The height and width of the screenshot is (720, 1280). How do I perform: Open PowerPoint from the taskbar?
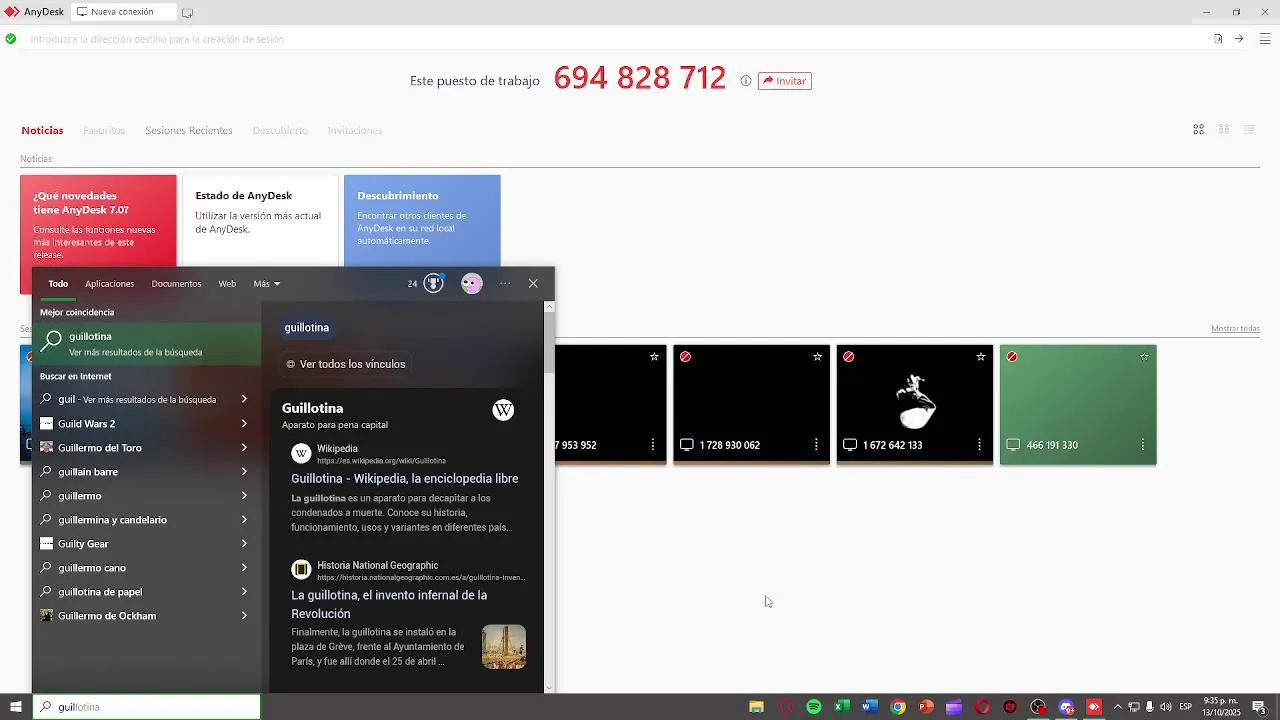click(926, 707)
